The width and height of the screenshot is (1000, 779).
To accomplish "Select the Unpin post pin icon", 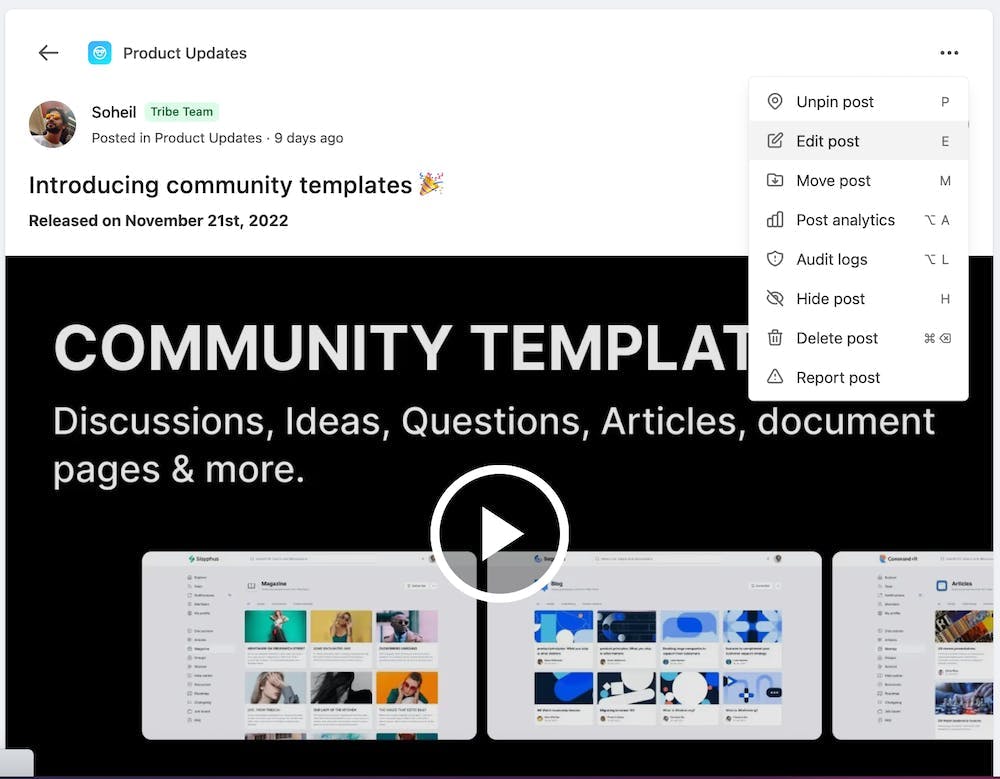I will (775, 101).
